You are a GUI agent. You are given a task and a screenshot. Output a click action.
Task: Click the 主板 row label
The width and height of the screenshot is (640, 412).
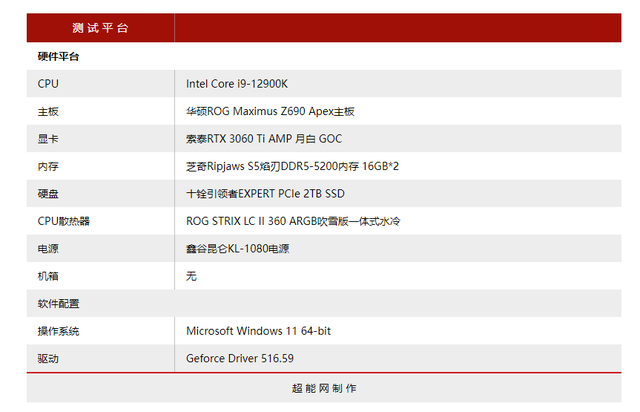tap(48, 111)
